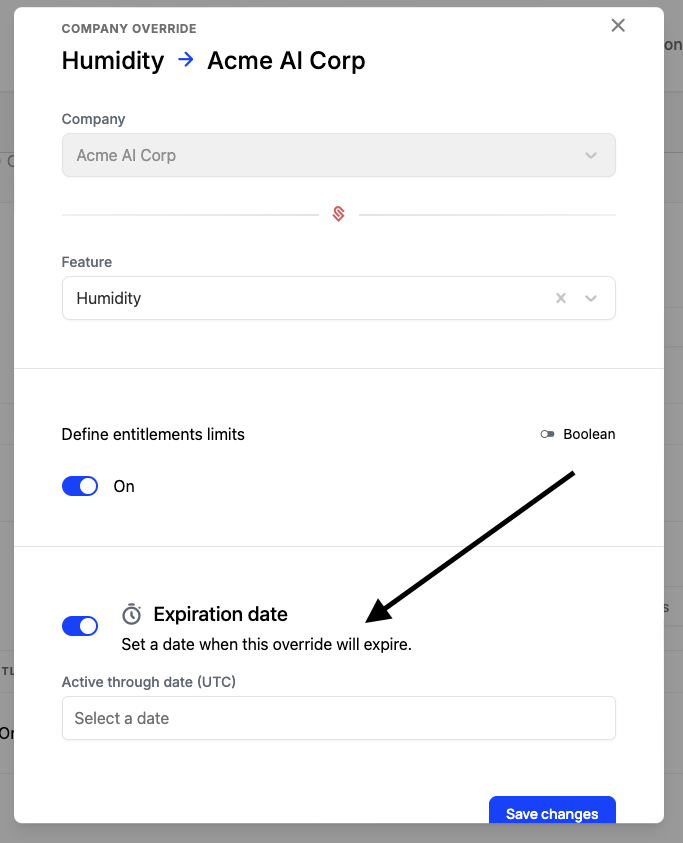Click the Boolean label text
The height and width of the screenshot is (843, 683).
point(589,434)
